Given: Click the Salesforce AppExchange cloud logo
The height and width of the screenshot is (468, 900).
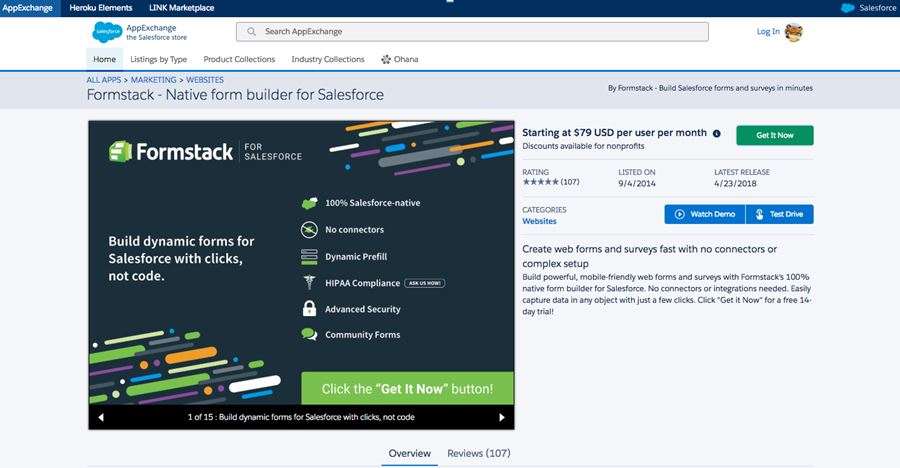Looking at the screenshot, I should pos(107,32).
